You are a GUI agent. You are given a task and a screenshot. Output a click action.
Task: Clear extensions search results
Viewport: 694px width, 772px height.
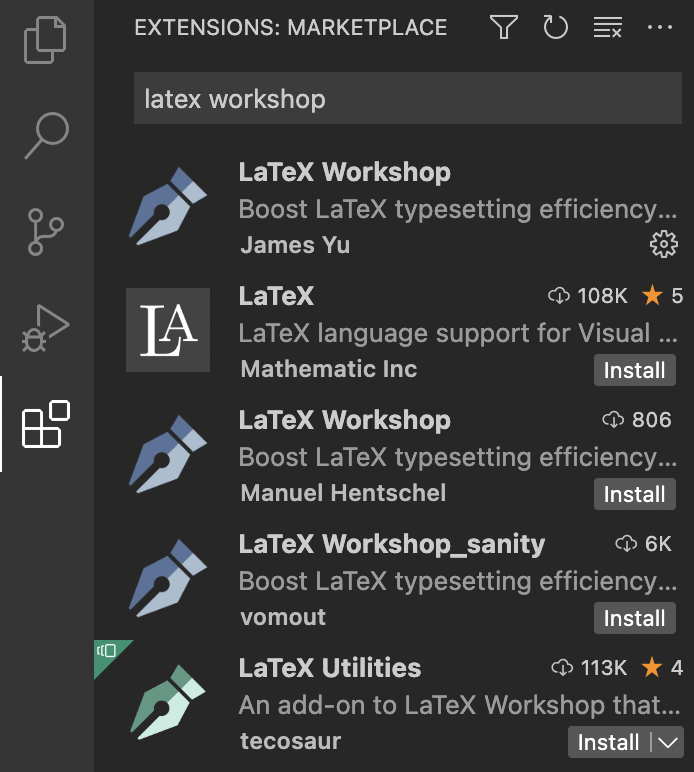pos(608,27)
